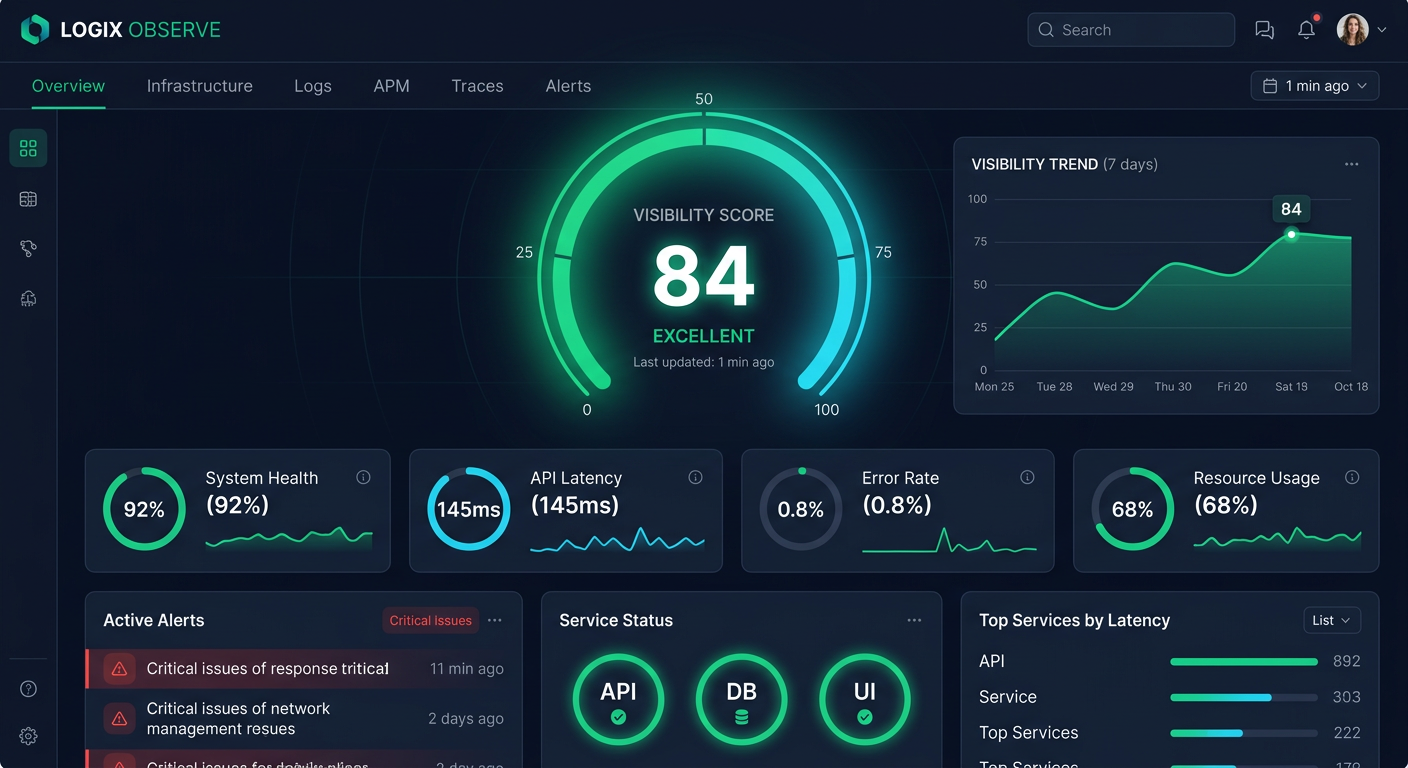Open the Traces tab

coord(477,86)
